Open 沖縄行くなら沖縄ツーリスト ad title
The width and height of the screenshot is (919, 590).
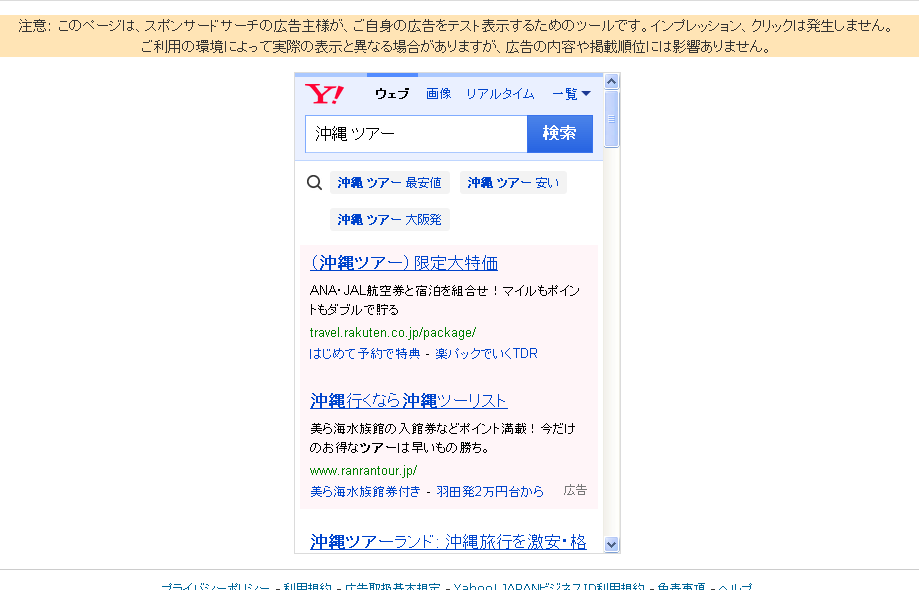[x=409, y=401]
